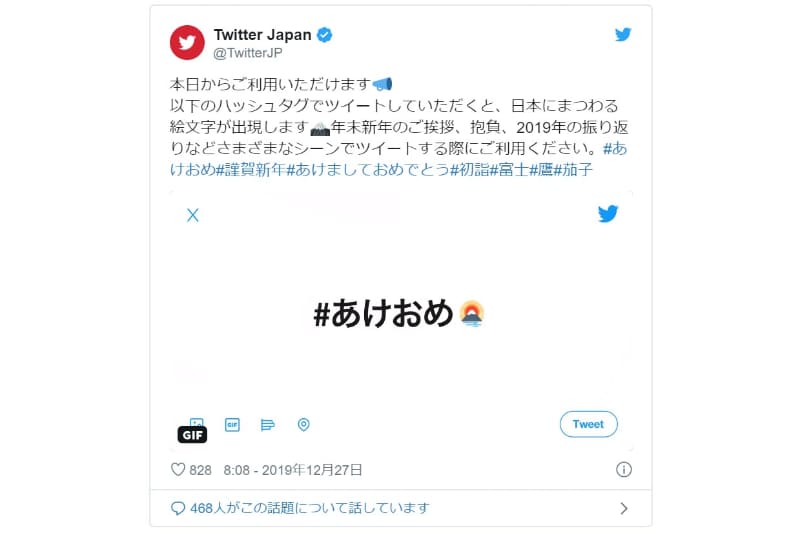Open the Twitter bird logo in card header

(x=623, y=35)
